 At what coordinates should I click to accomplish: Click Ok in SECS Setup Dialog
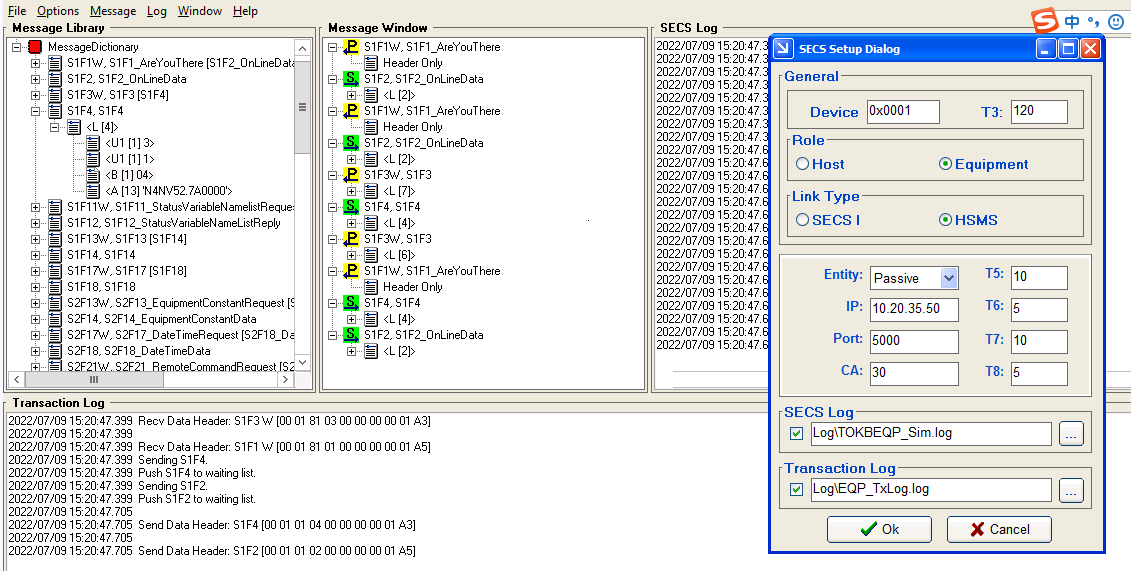point(879,529)
